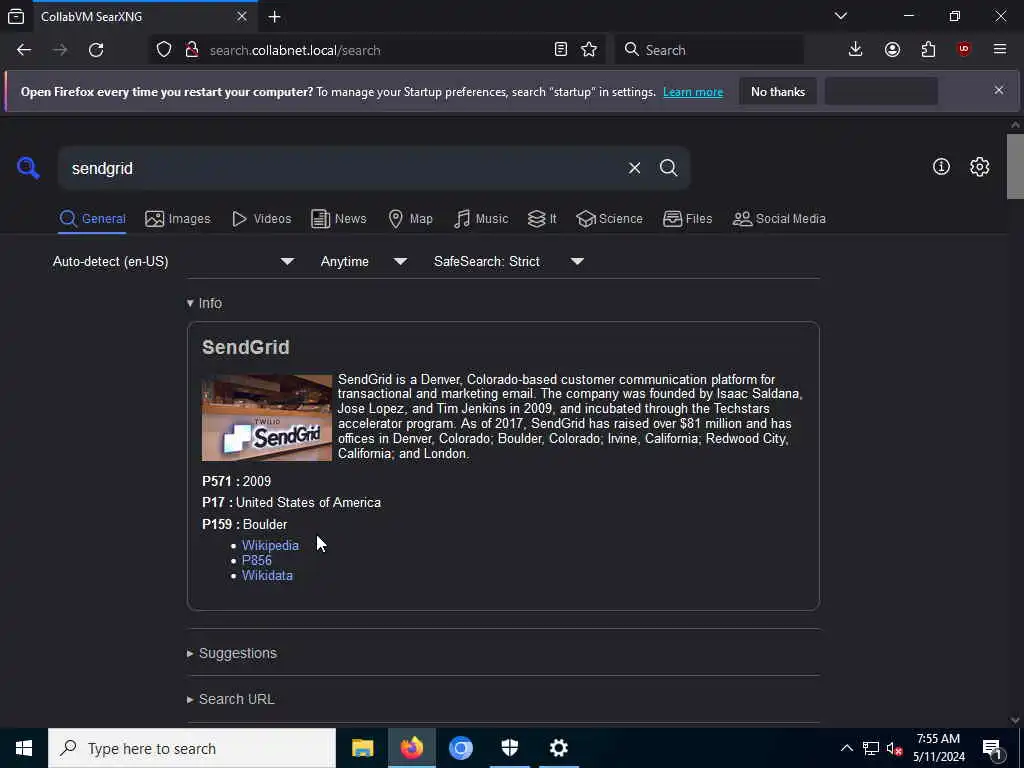Click the browser address bar URL
This screenshot has width=1024, height=768.
click(295, 50)
